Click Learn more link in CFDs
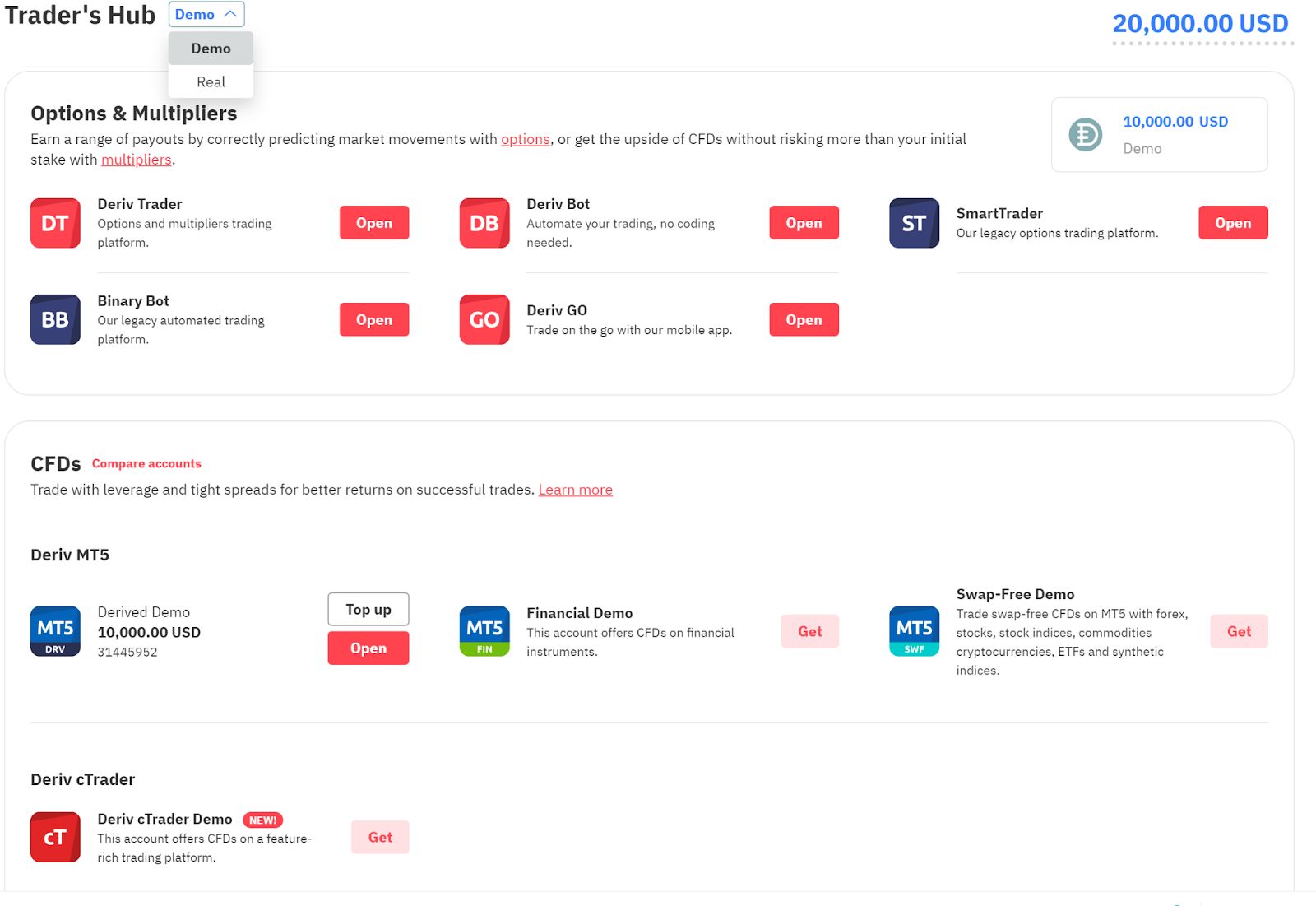1316x906 pixels. (576, 490)
